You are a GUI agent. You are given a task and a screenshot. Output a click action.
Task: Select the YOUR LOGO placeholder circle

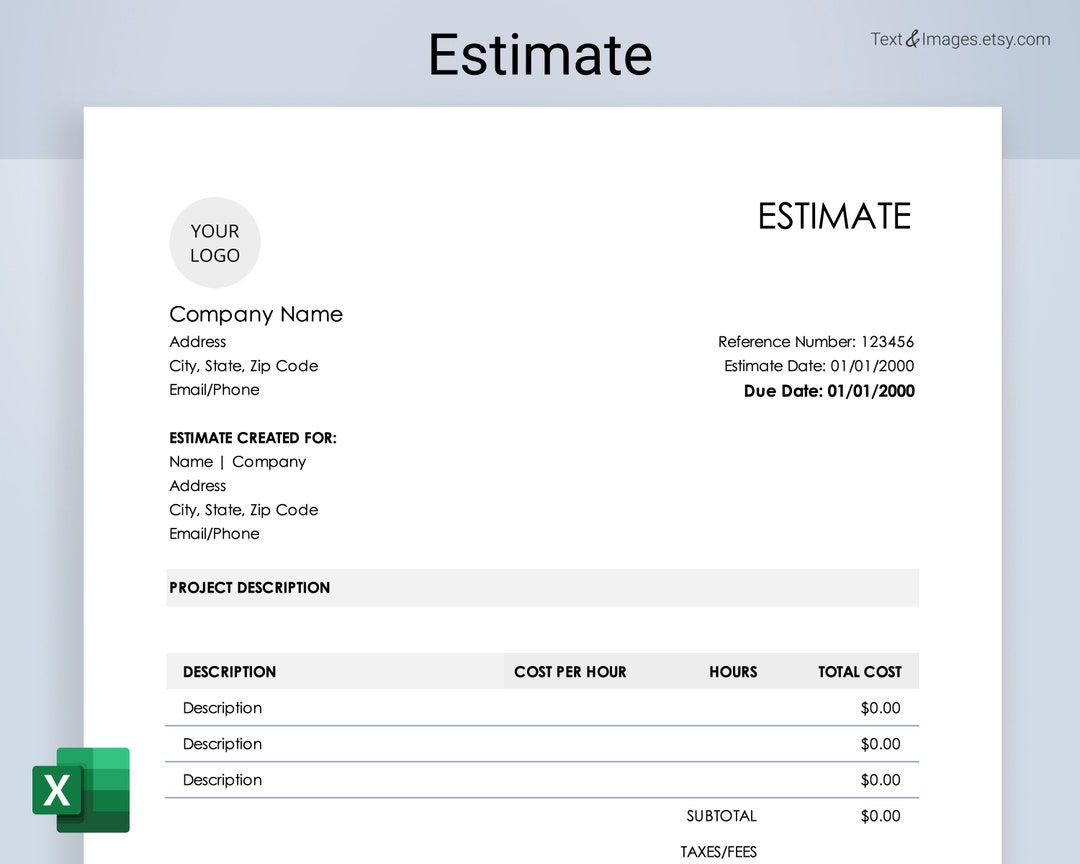[x=215, y=242]
